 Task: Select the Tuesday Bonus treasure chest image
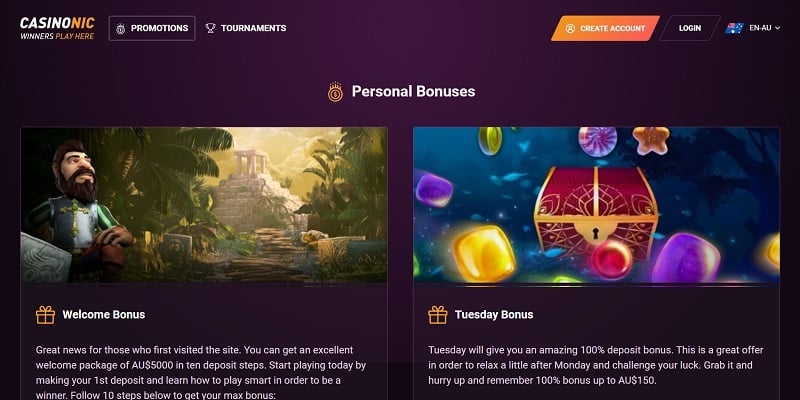(x=596, y=204)
